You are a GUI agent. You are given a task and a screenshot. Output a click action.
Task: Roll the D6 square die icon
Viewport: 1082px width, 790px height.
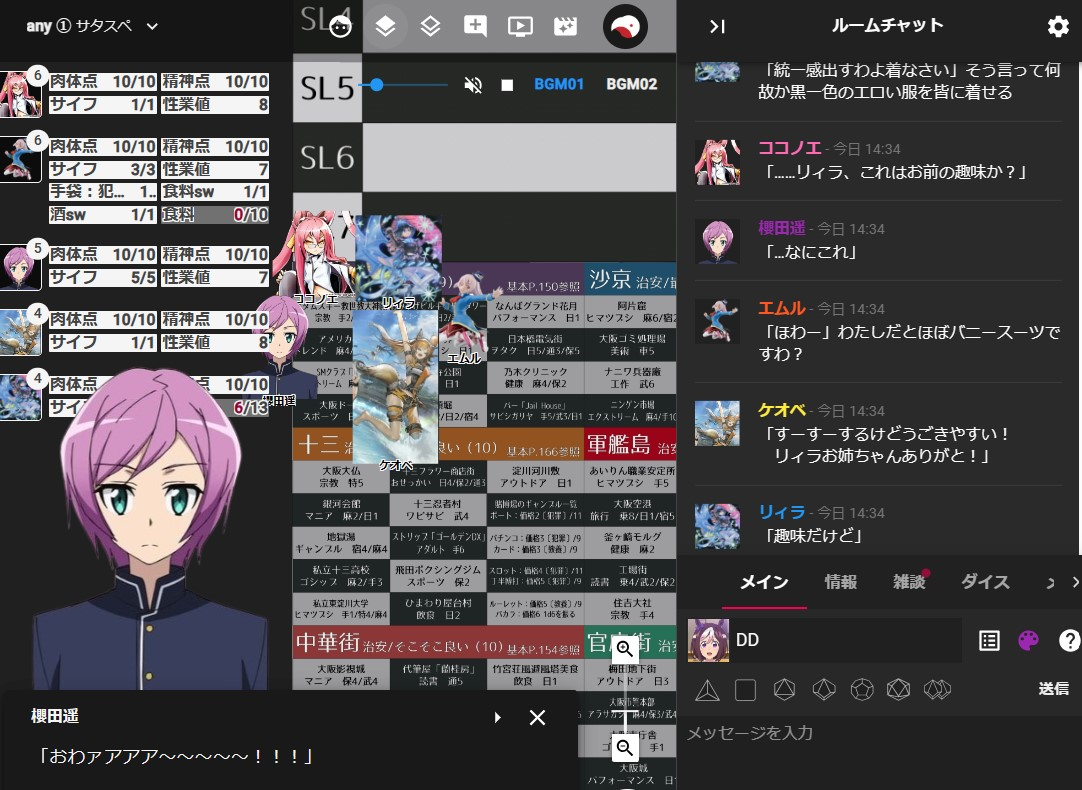click(x=745, y=689)
